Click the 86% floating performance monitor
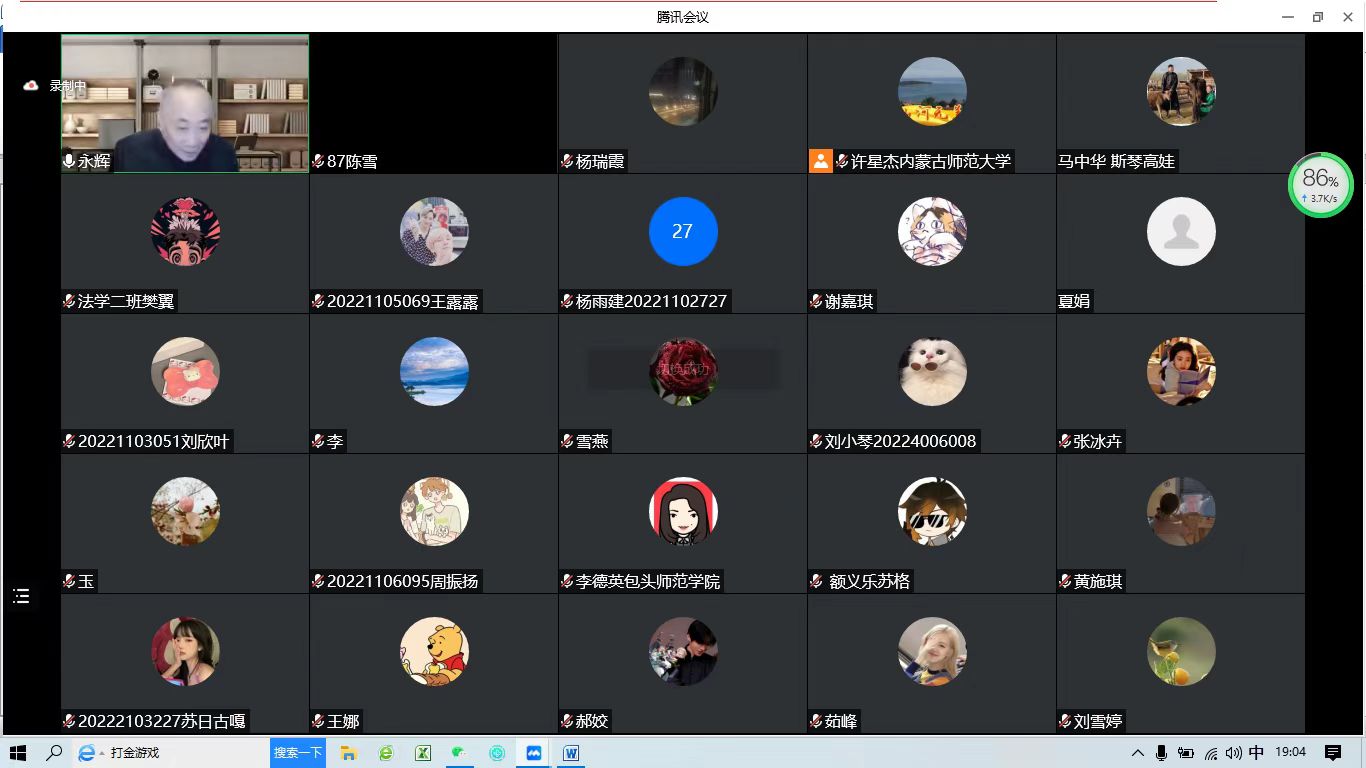The height and width of the screenshot is (768, 1366). coord(1320,184)
